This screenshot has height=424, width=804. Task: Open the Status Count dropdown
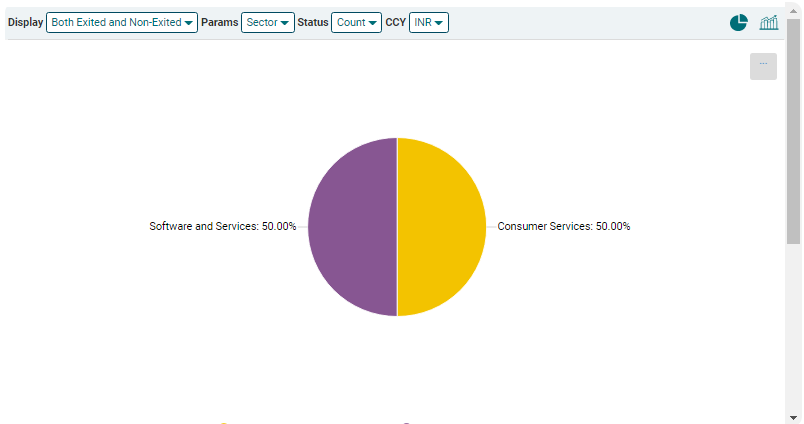[x=356, y=22]
